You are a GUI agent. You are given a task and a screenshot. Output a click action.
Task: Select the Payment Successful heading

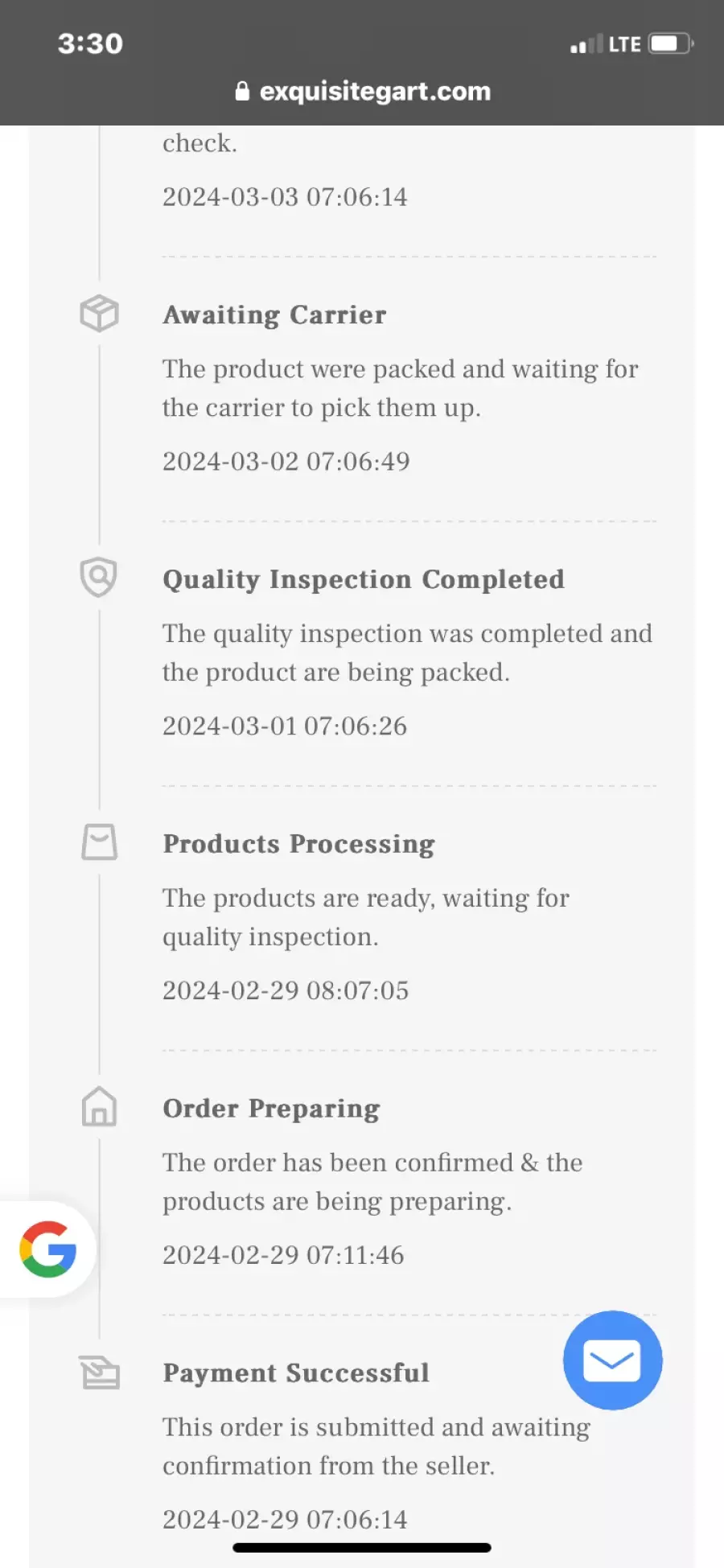296,1373
